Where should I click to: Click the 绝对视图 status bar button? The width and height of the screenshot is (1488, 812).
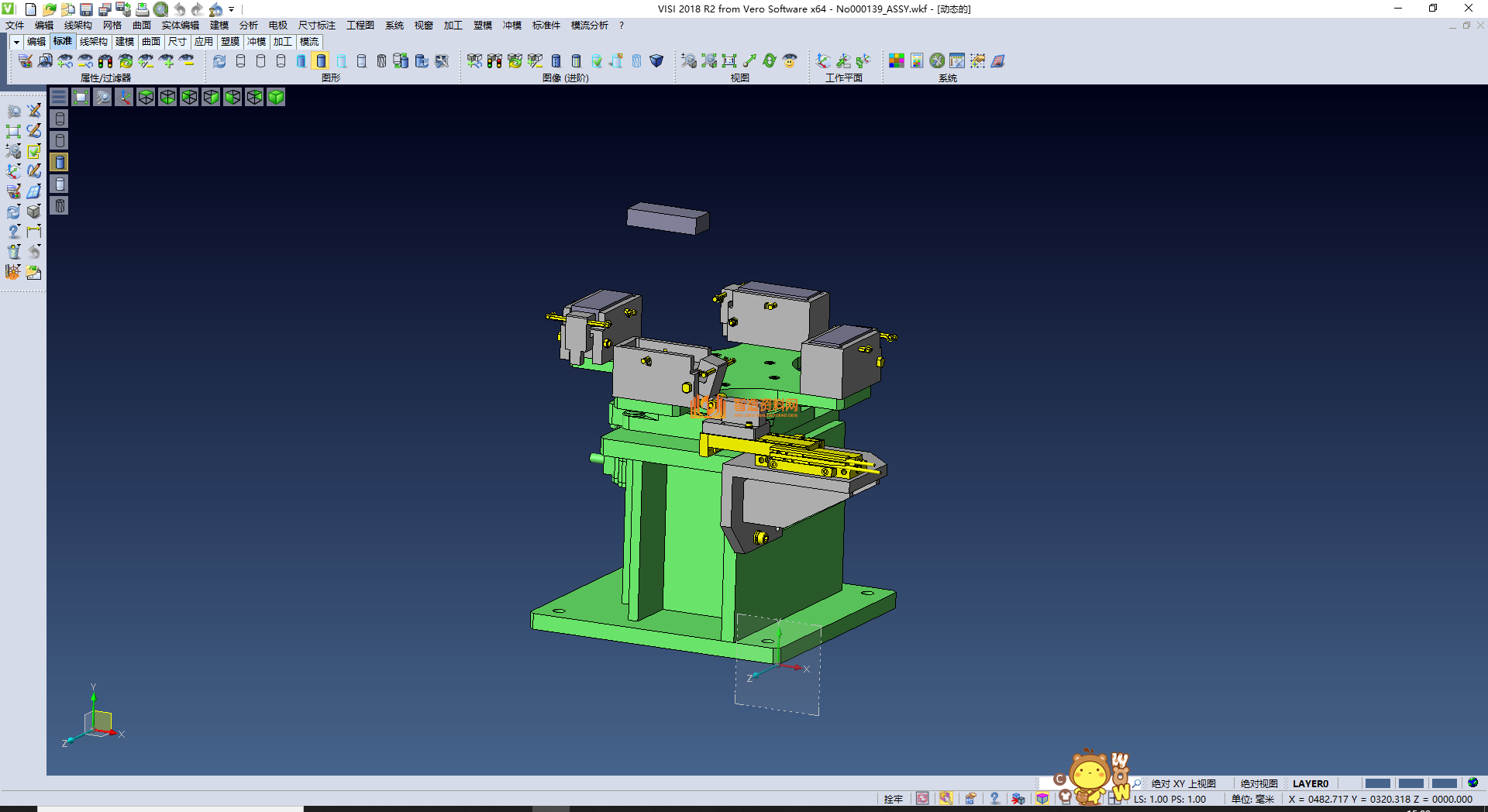1259,783
